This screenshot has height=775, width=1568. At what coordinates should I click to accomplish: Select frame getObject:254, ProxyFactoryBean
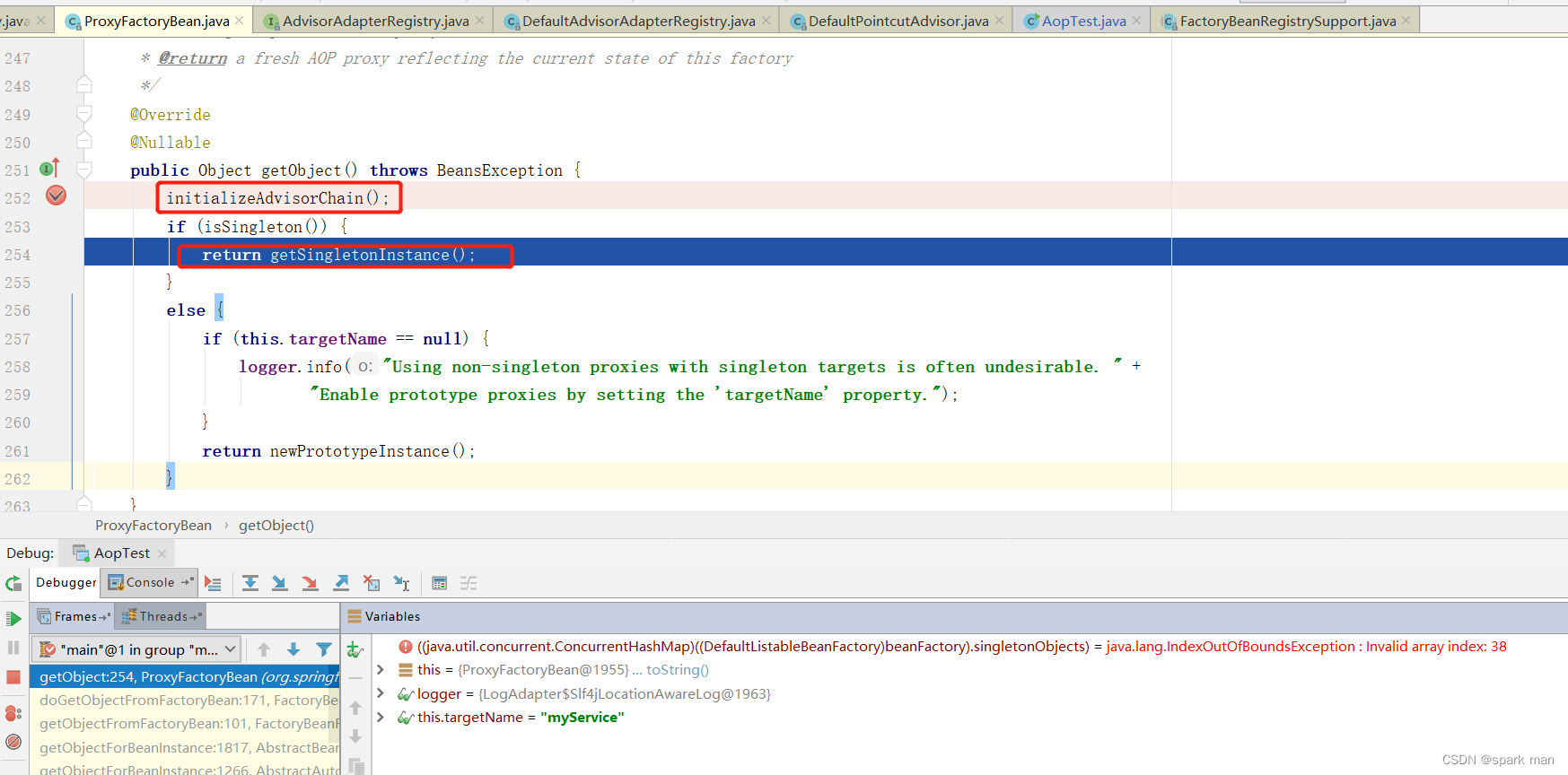coord(185,677)
